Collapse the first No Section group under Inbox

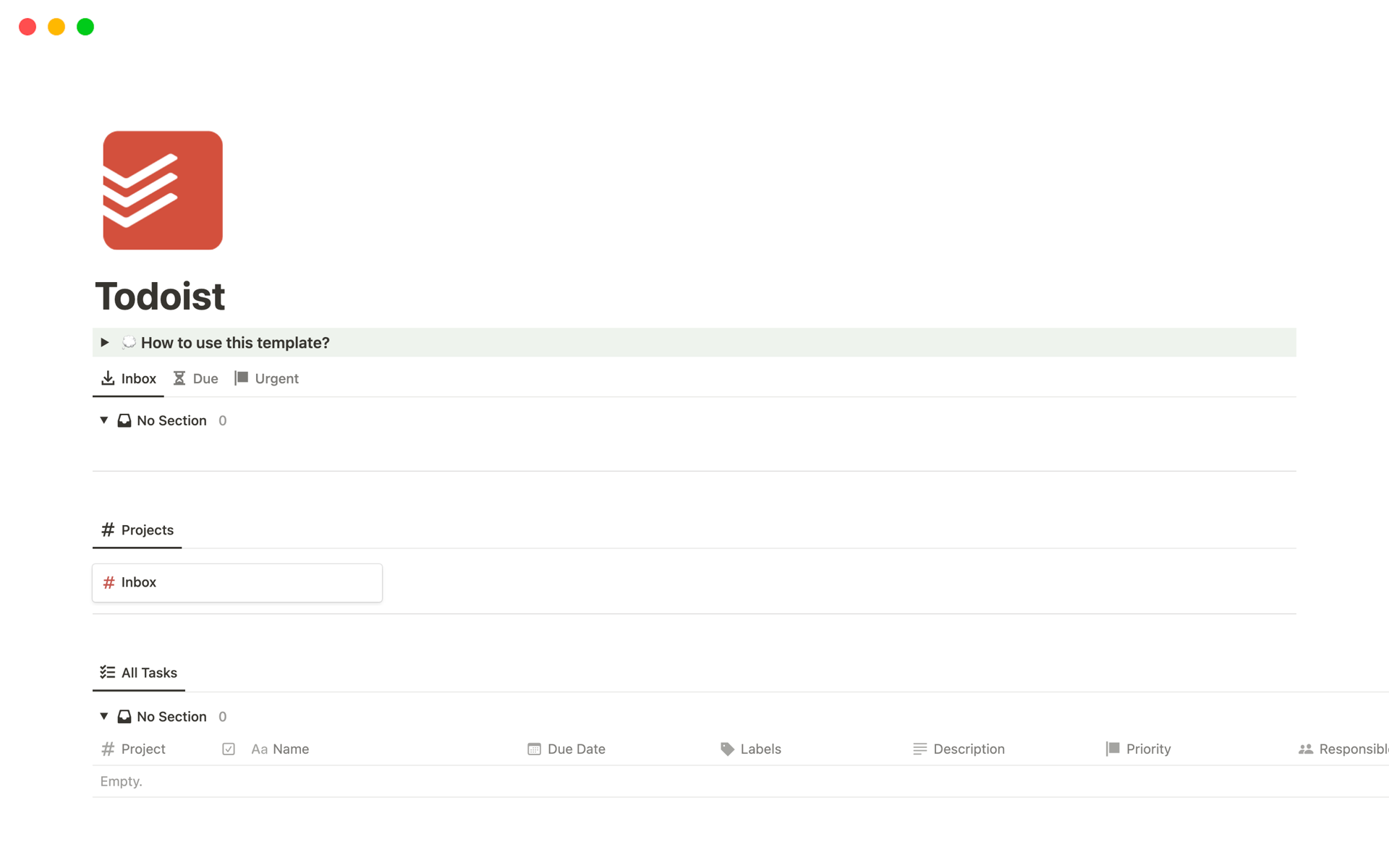click(104, 420)
